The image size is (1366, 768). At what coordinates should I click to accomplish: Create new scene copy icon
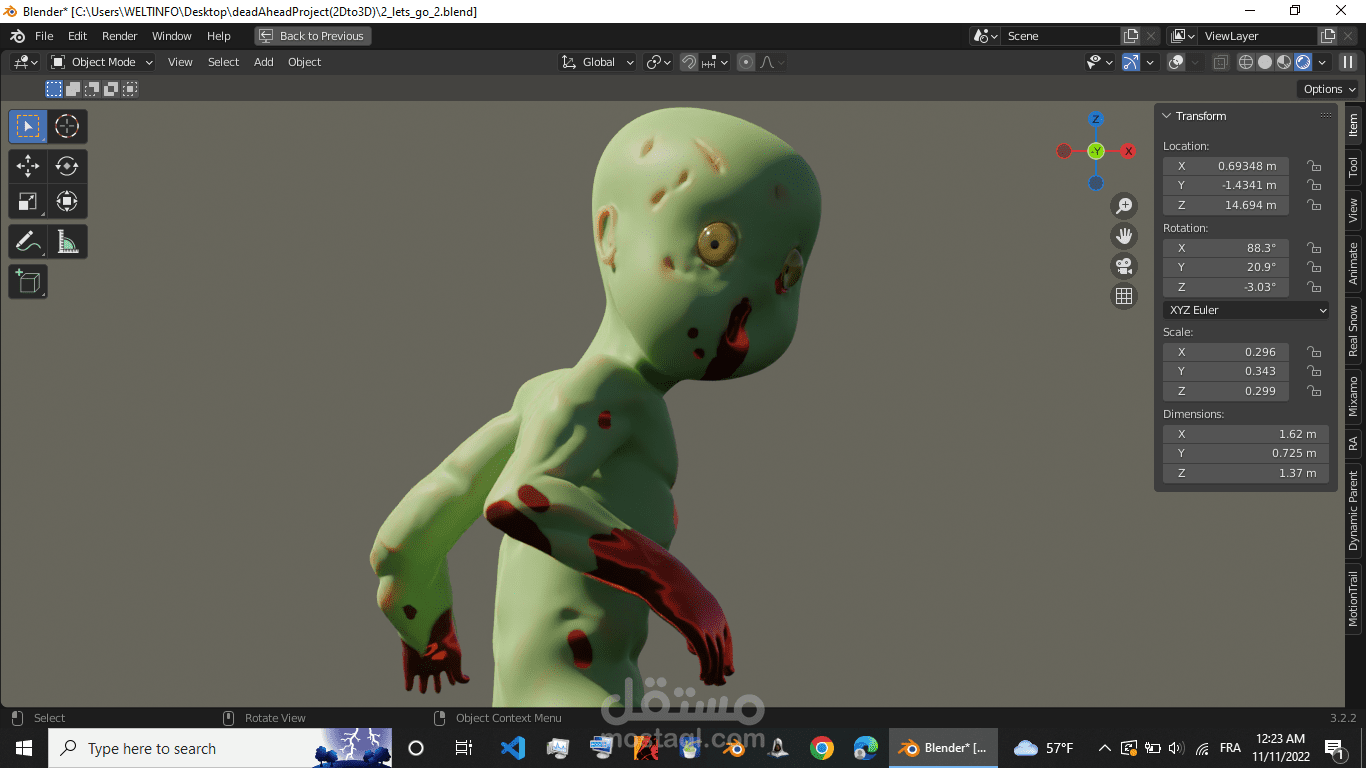click(1131, 36)
